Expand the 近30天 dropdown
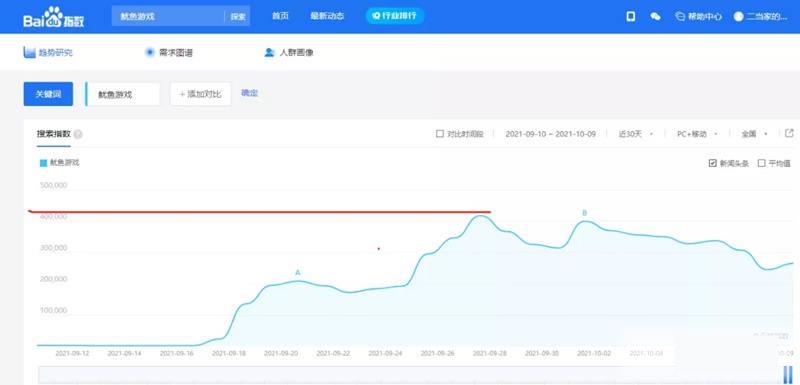 [636, 134]
